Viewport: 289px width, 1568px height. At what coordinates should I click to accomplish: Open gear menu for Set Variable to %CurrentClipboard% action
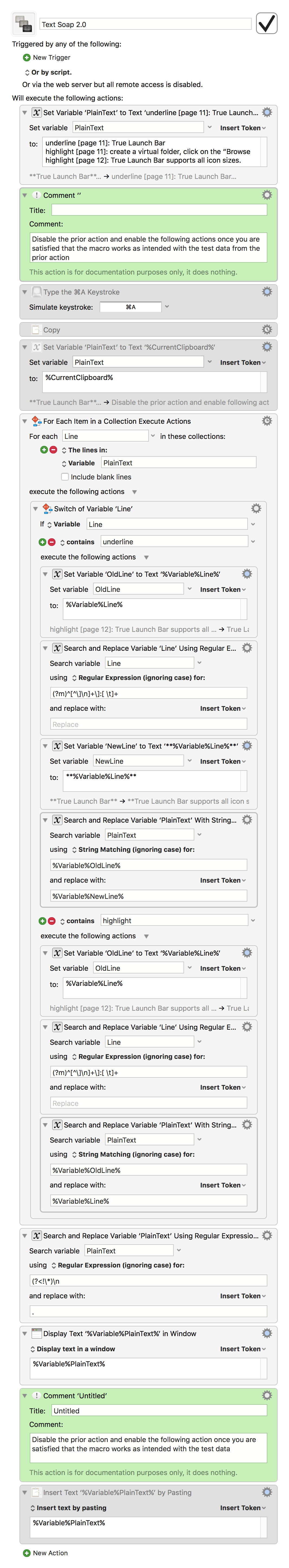coord(267,347)
